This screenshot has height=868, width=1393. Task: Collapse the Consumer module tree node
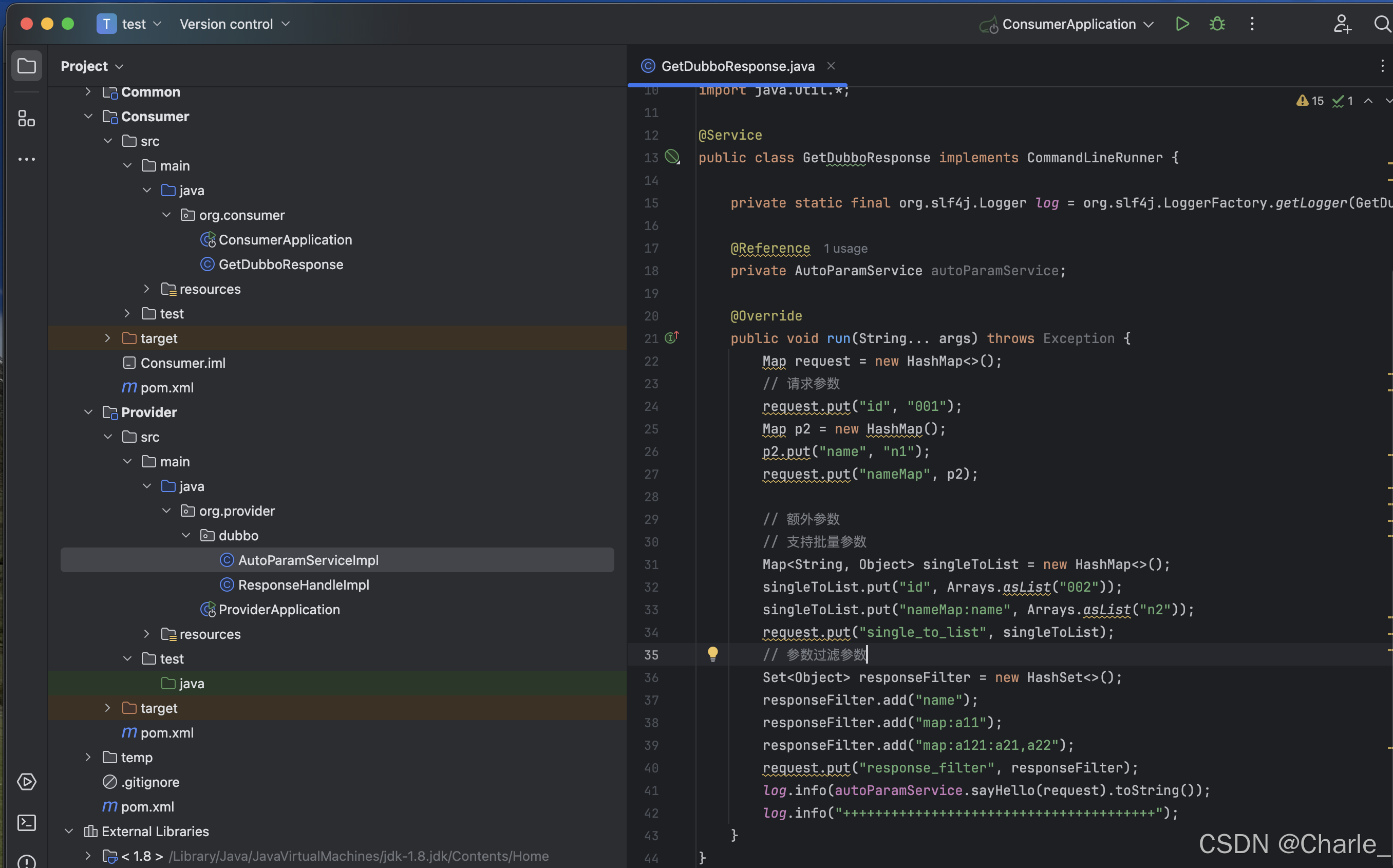point(88,117)
